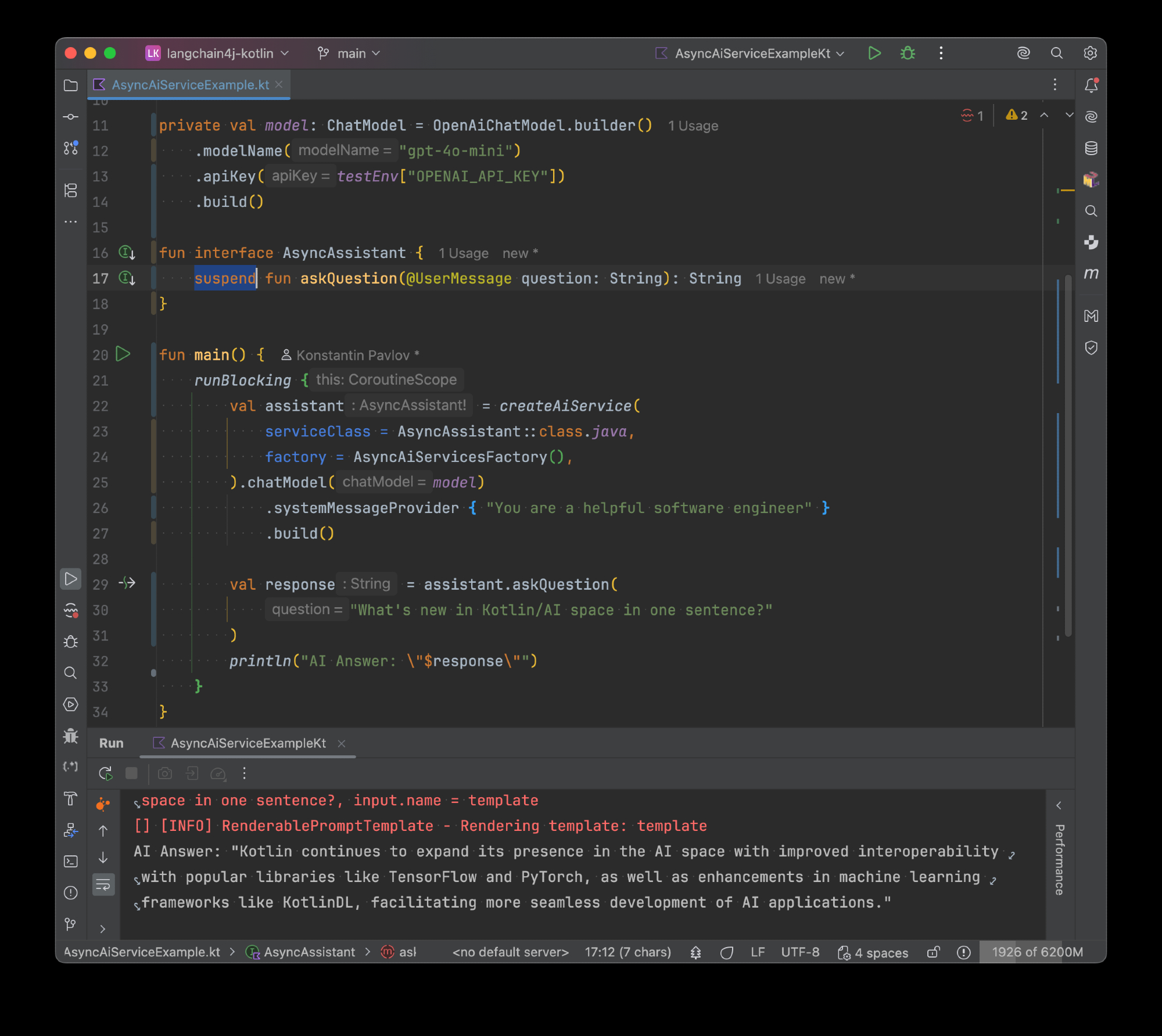Click the Debug bug icon in the top toolbar

tap(908, 53)
